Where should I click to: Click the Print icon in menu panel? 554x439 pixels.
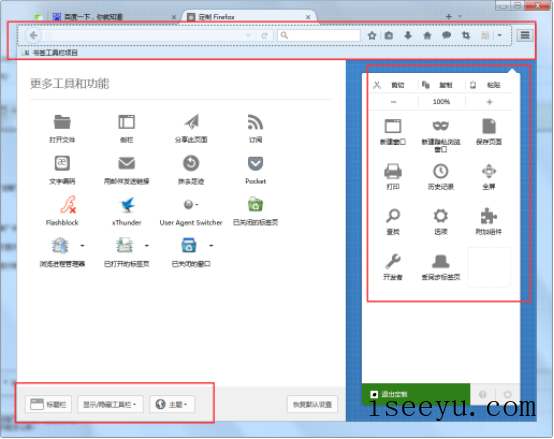point(393,172)
